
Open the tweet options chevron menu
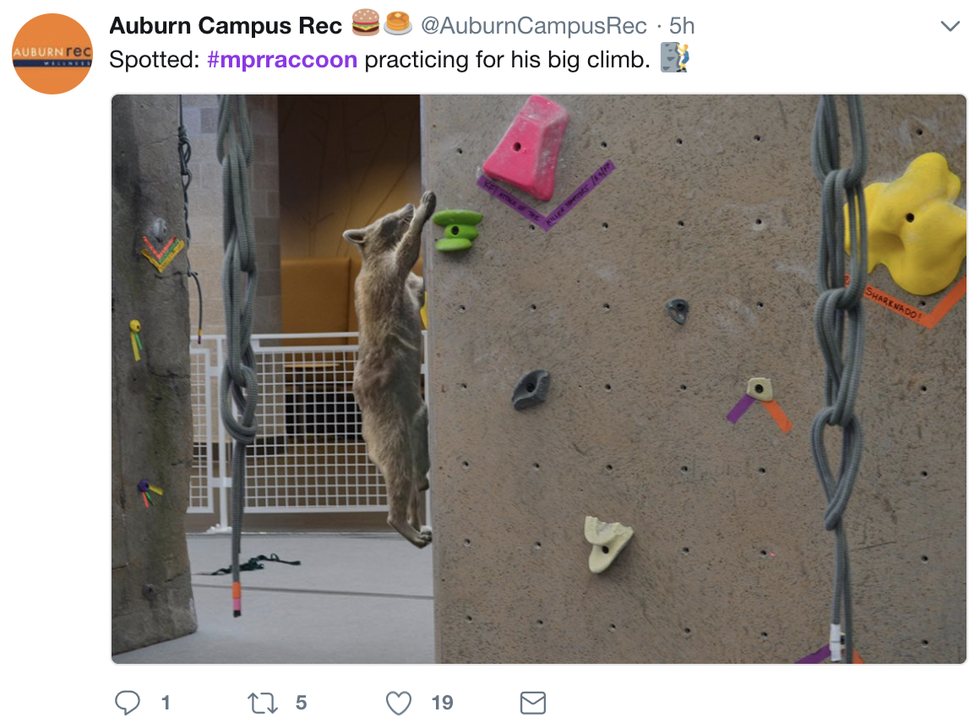[950, 26]
